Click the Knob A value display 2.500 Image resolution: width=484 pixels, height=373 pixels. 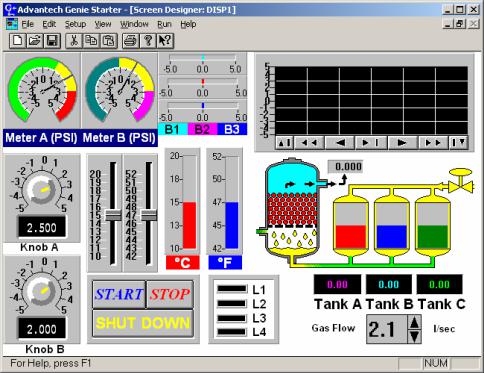[42, 227]
